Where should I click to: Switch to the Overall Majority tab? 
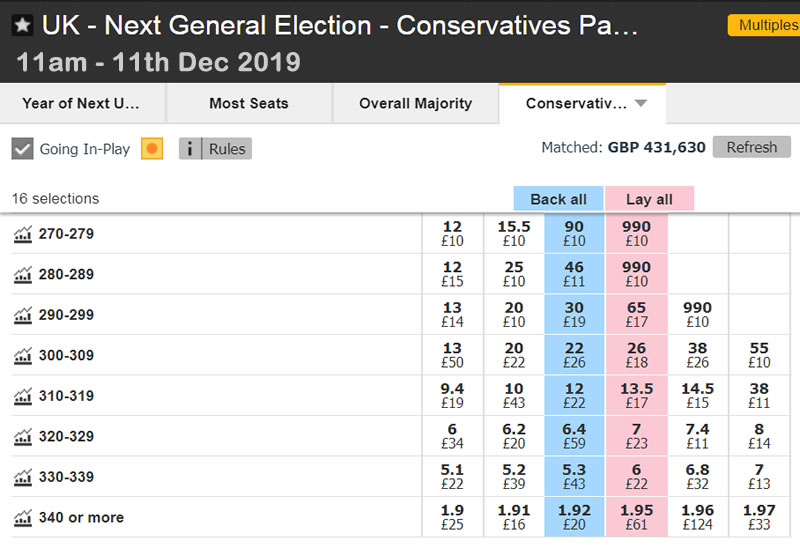pyautogui.click(x=415, y=103)
